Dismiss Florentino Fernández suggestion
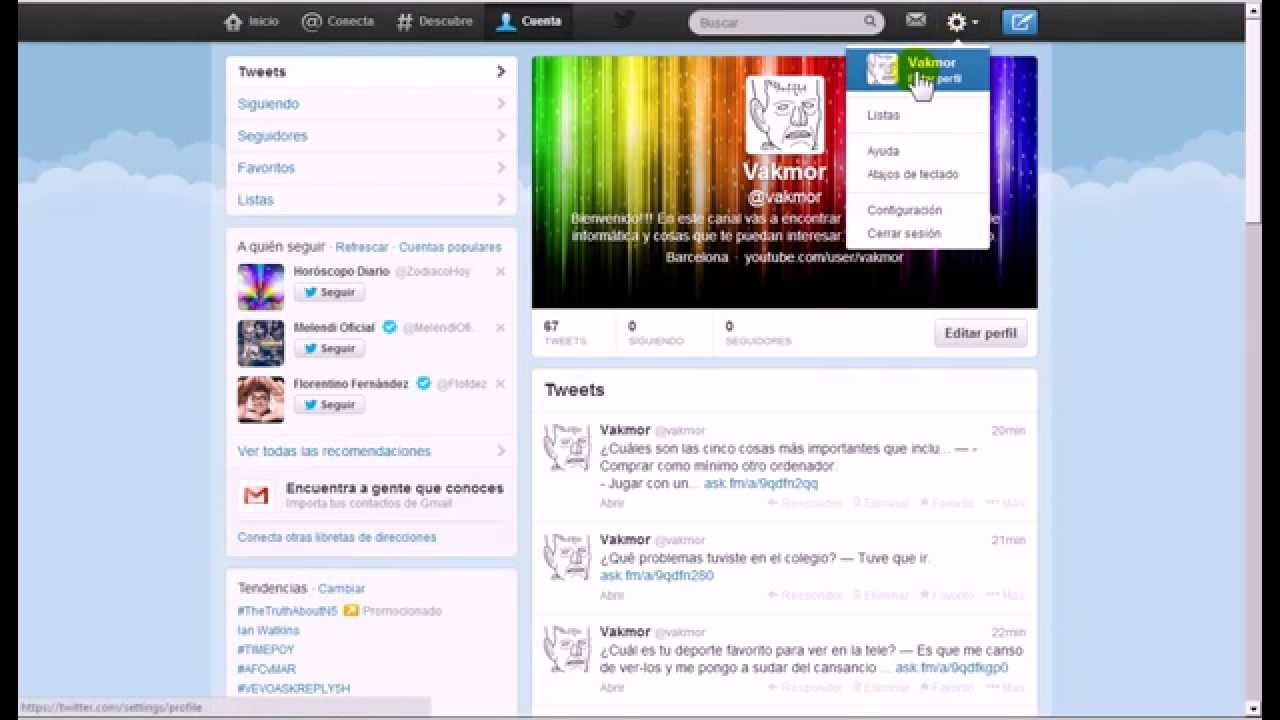Viewport: 1280px width, 720px height. point(500,383)
